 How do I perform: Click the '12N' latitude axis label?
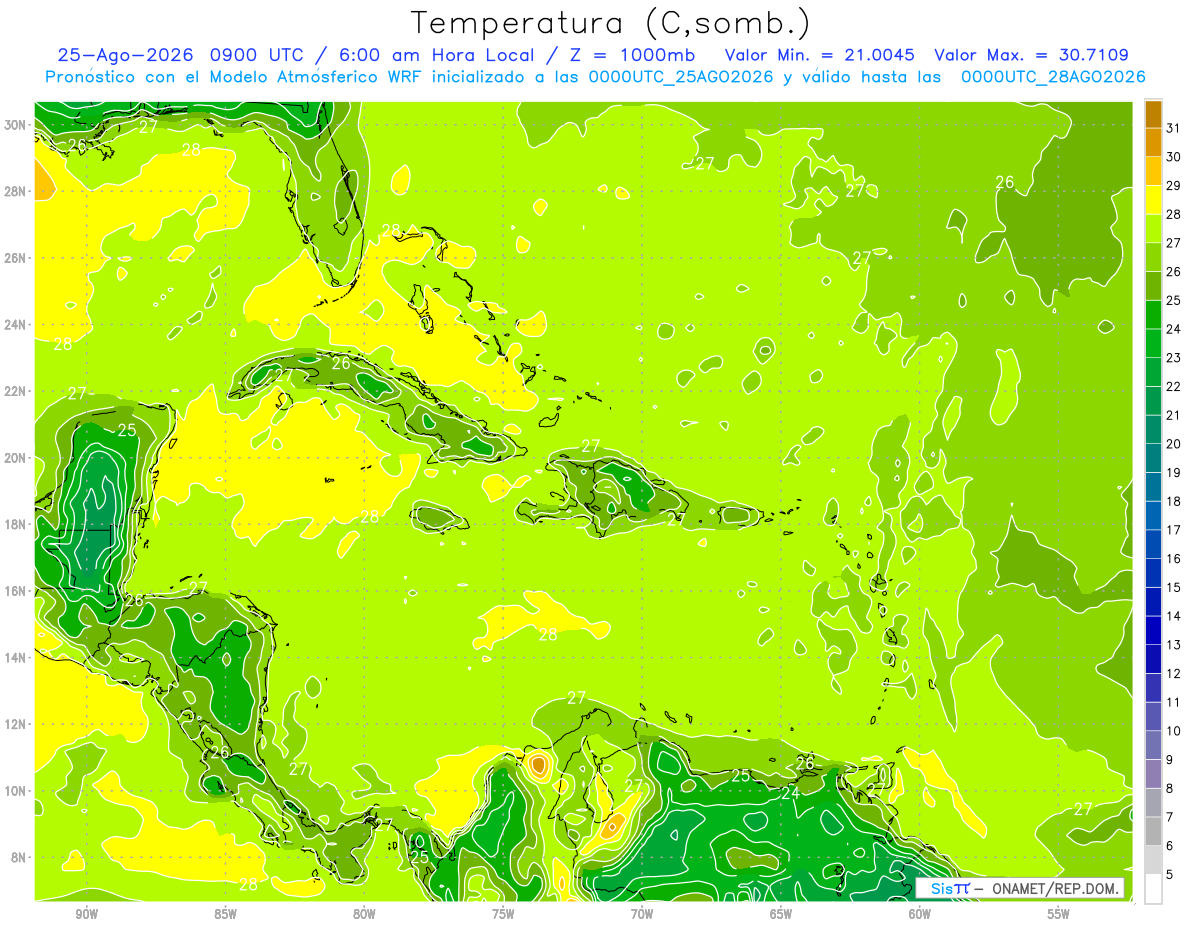click(x=16, y=724)
